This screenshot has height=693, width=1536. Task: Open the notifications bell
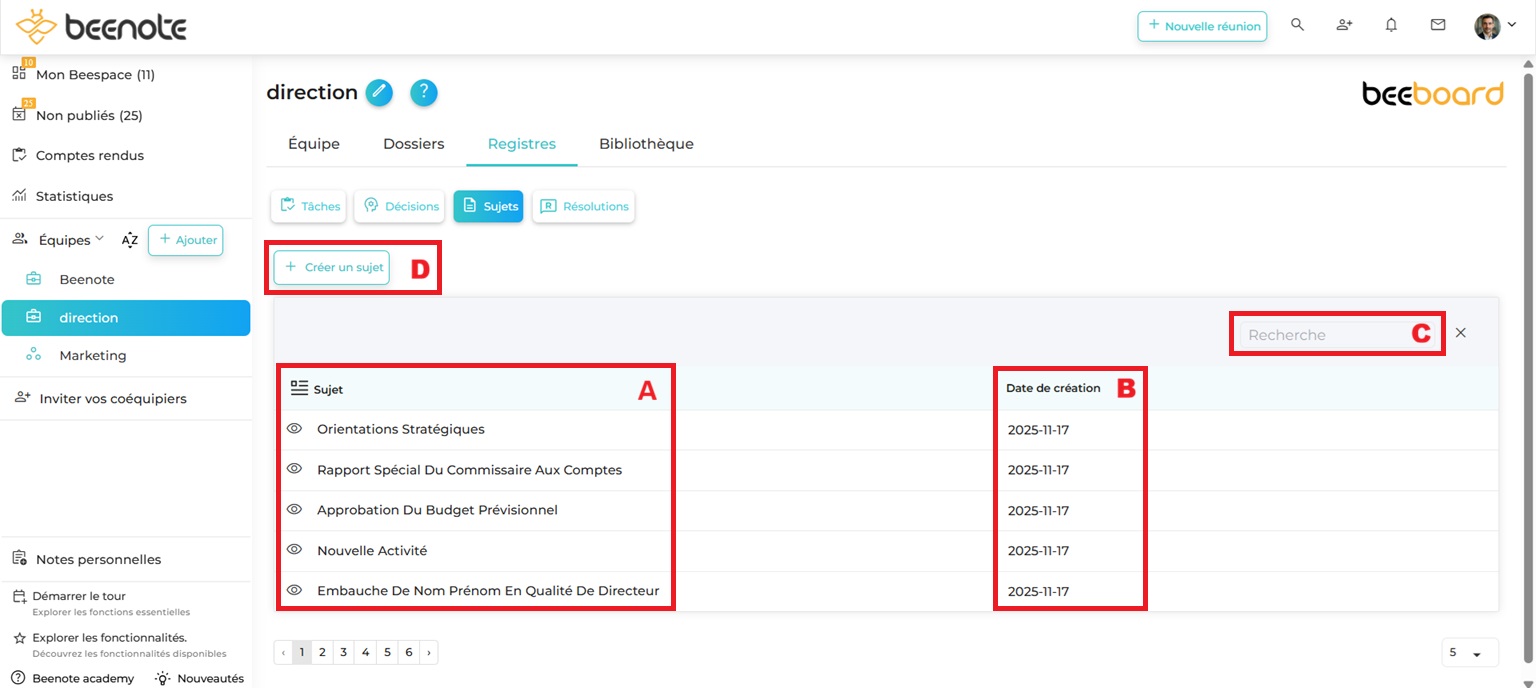click(x=1391, y=26)
